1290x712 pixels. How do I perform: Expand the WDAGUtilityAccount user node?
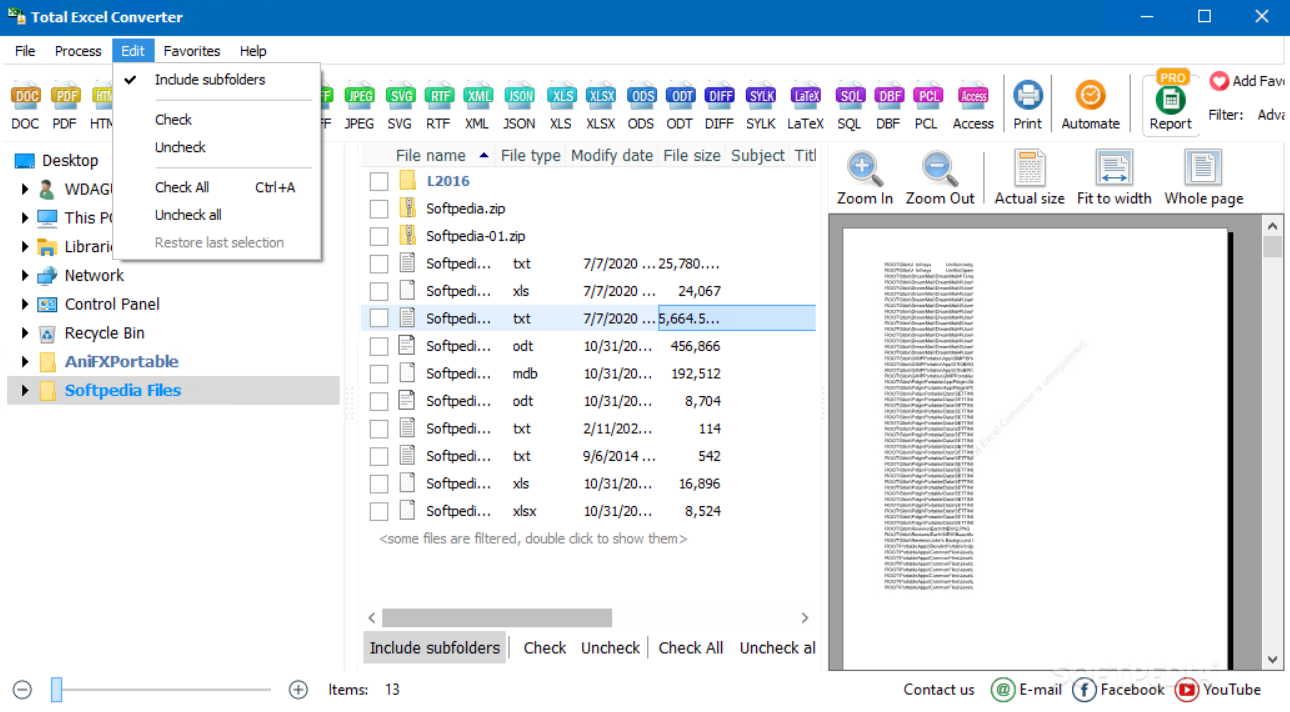point(25,188)
